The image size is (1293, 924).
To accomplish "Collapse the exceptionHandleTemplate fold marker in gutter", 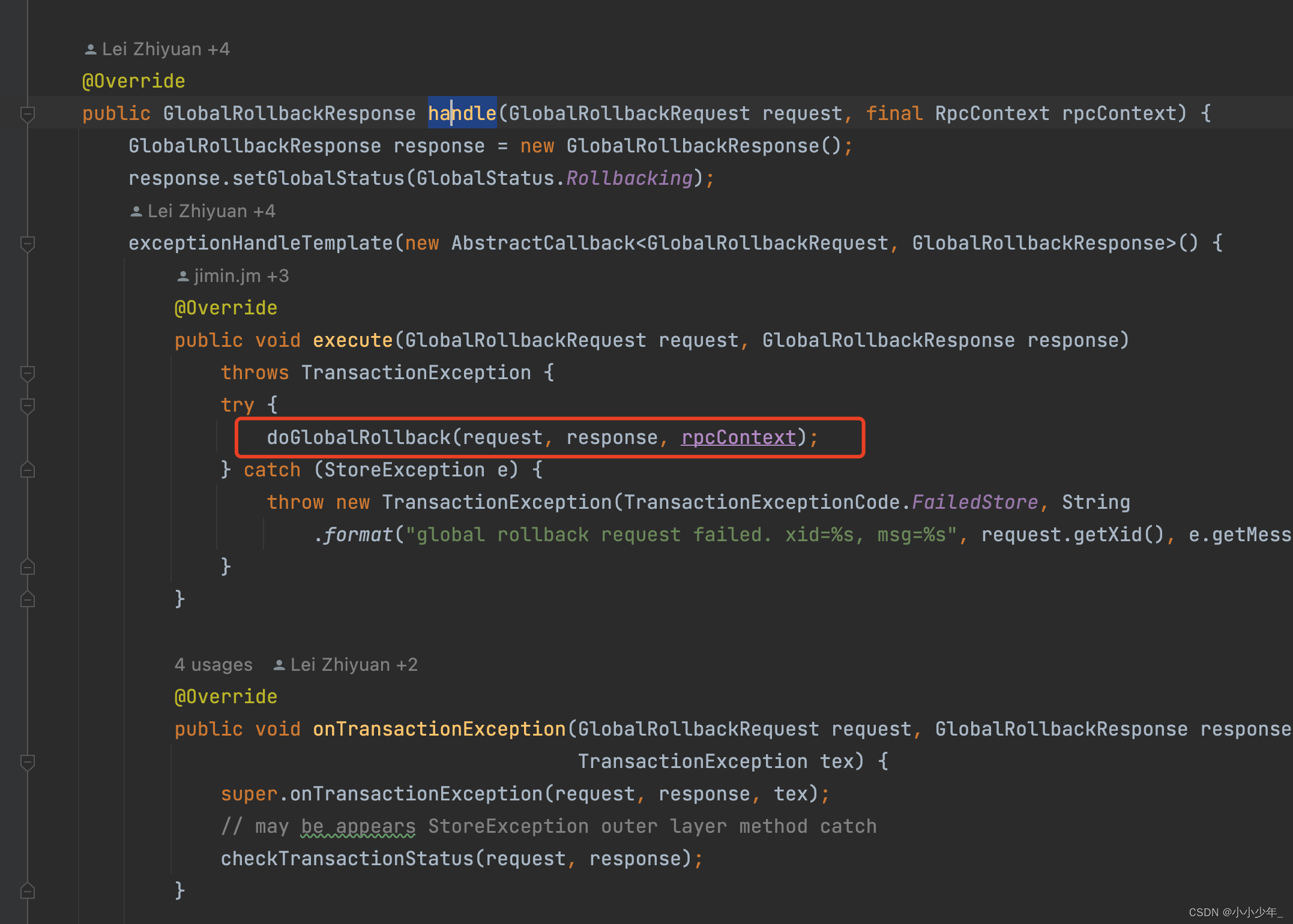I will pos(28,244).
